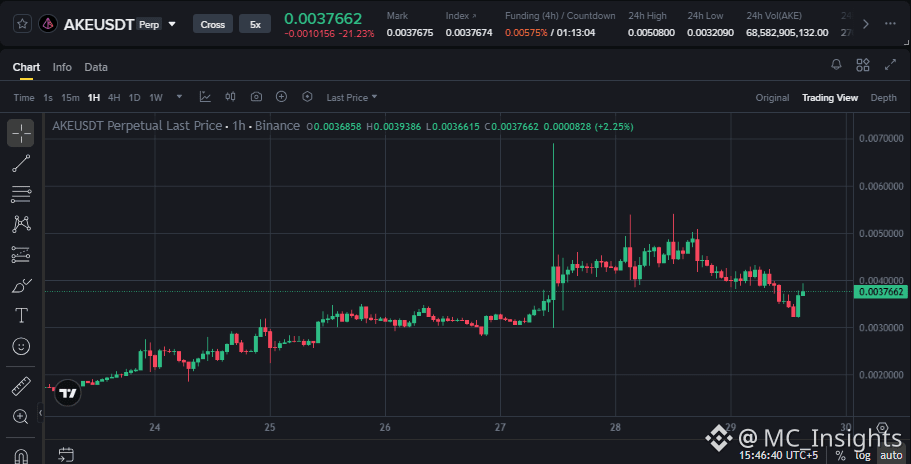Select the trend line drawing tool

(x=21, y=164)
